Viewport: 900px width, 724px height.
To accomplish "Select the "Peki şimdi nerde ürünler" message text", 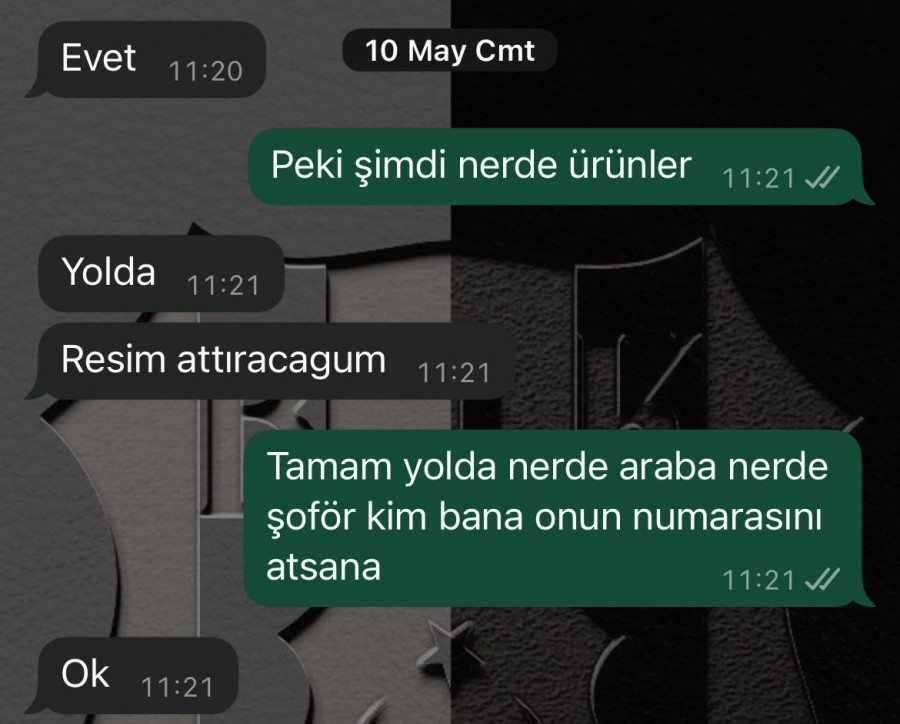I will [481, 165].
